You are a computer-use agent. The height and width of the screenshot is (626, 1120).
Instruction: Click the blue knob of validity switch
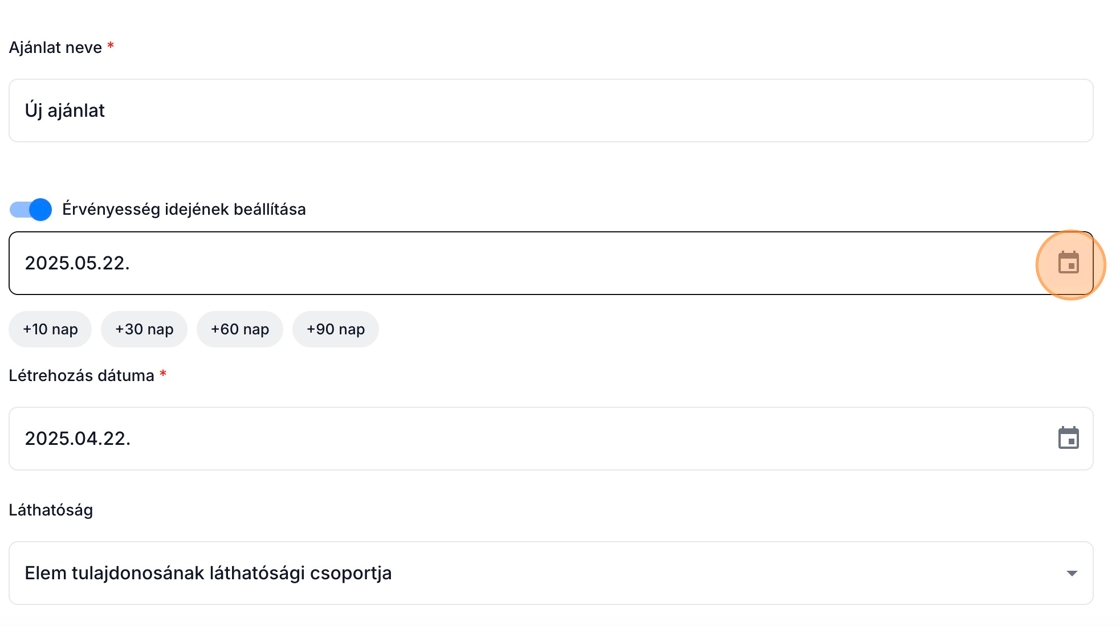pos(40,209)
